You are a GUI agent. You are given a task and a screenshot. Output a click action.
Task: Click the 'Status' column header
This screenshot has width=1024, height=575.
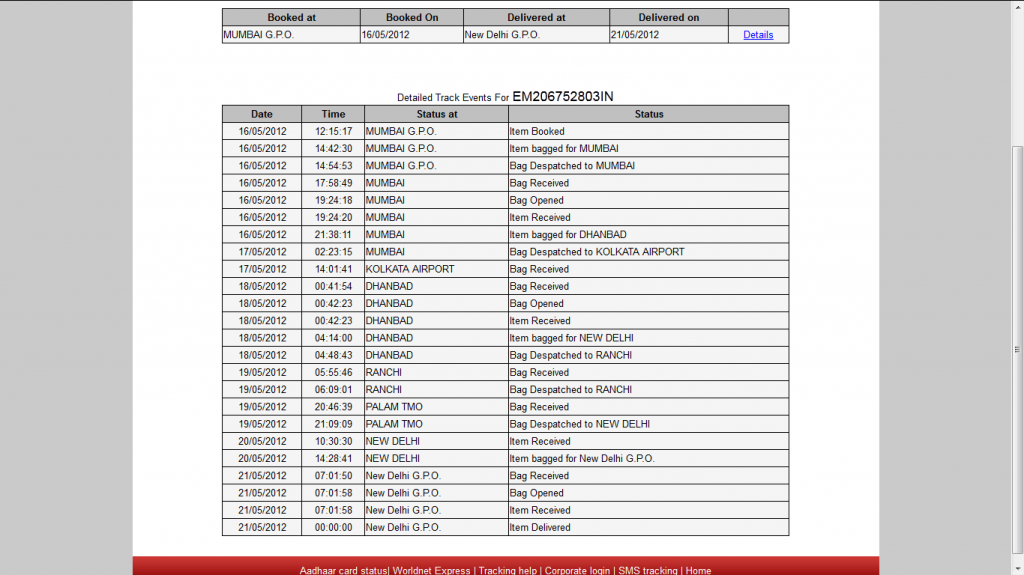click(648, 114)
